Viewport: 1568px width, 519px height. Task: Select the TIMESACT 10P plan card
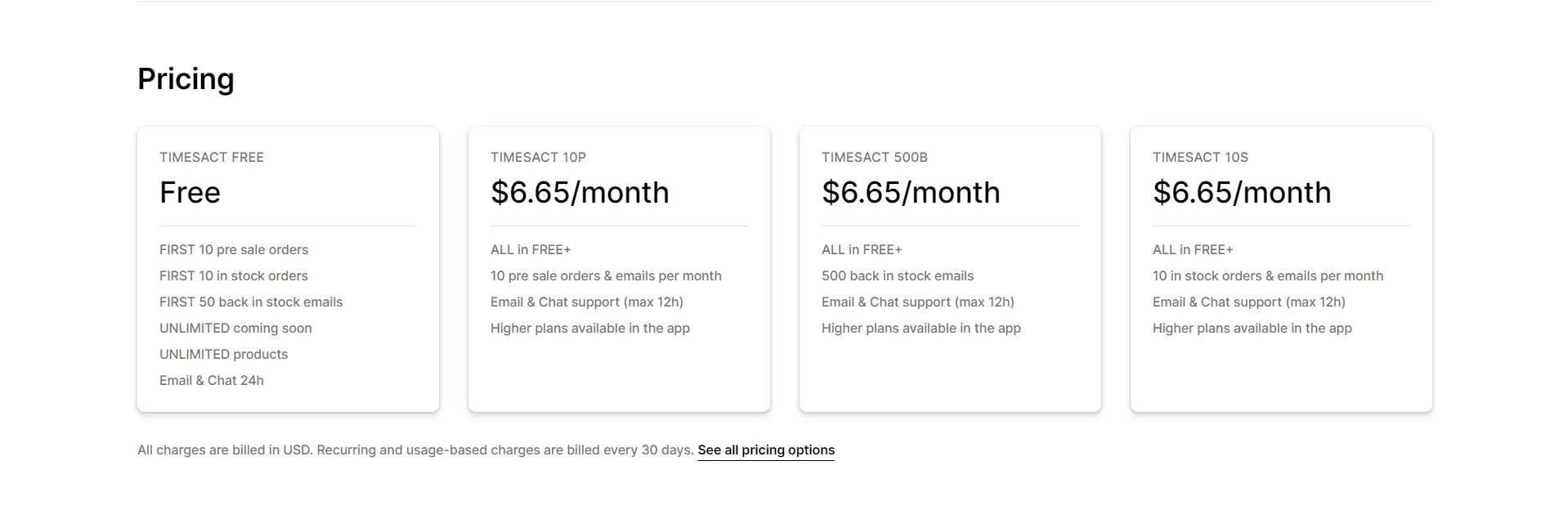coord(619,269)
